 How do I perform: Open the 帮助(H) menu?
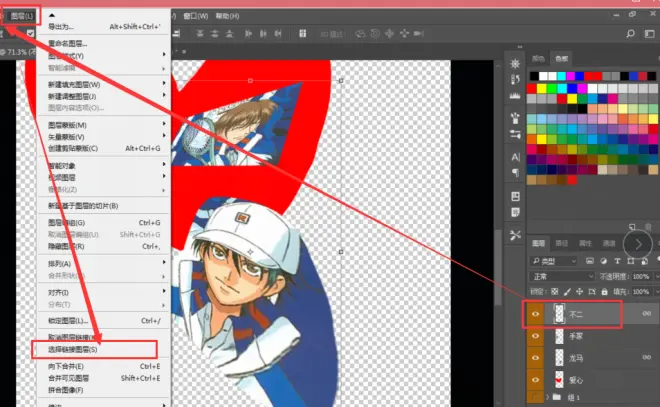(x=228, y=16)
